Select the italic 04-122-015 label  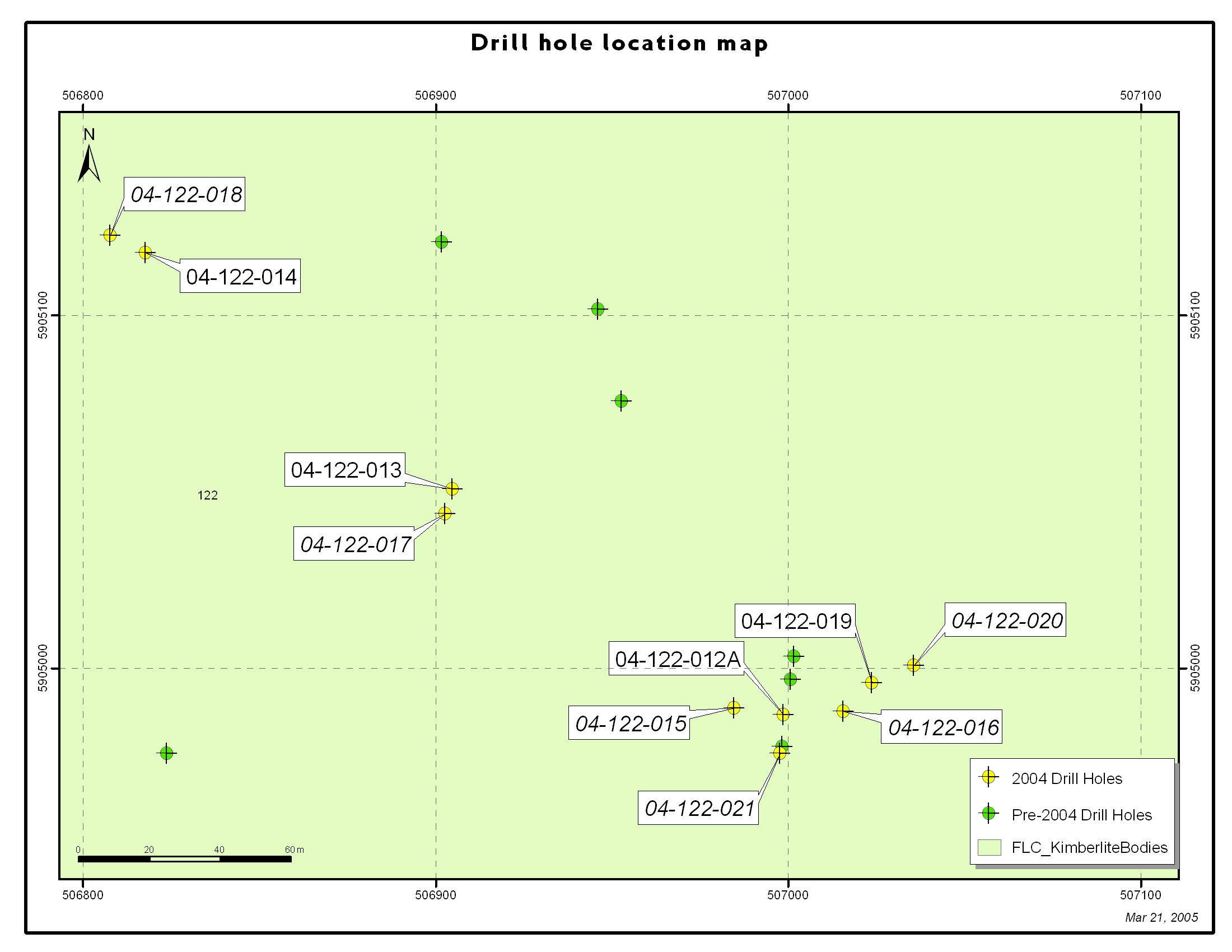[x=629, y=723]
